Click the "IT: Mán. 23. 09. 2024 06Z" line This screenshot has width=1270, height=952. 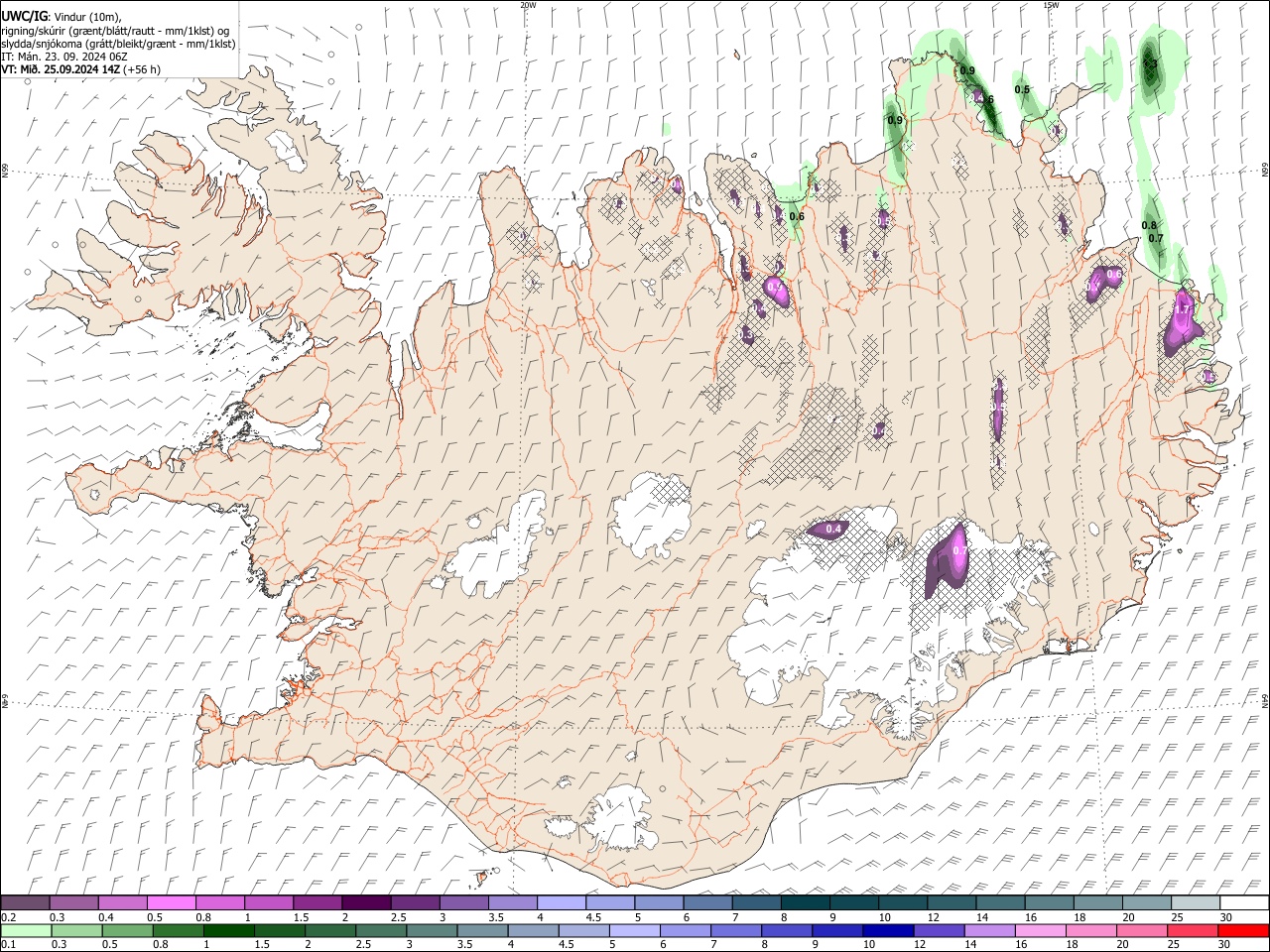click(64, 57)
